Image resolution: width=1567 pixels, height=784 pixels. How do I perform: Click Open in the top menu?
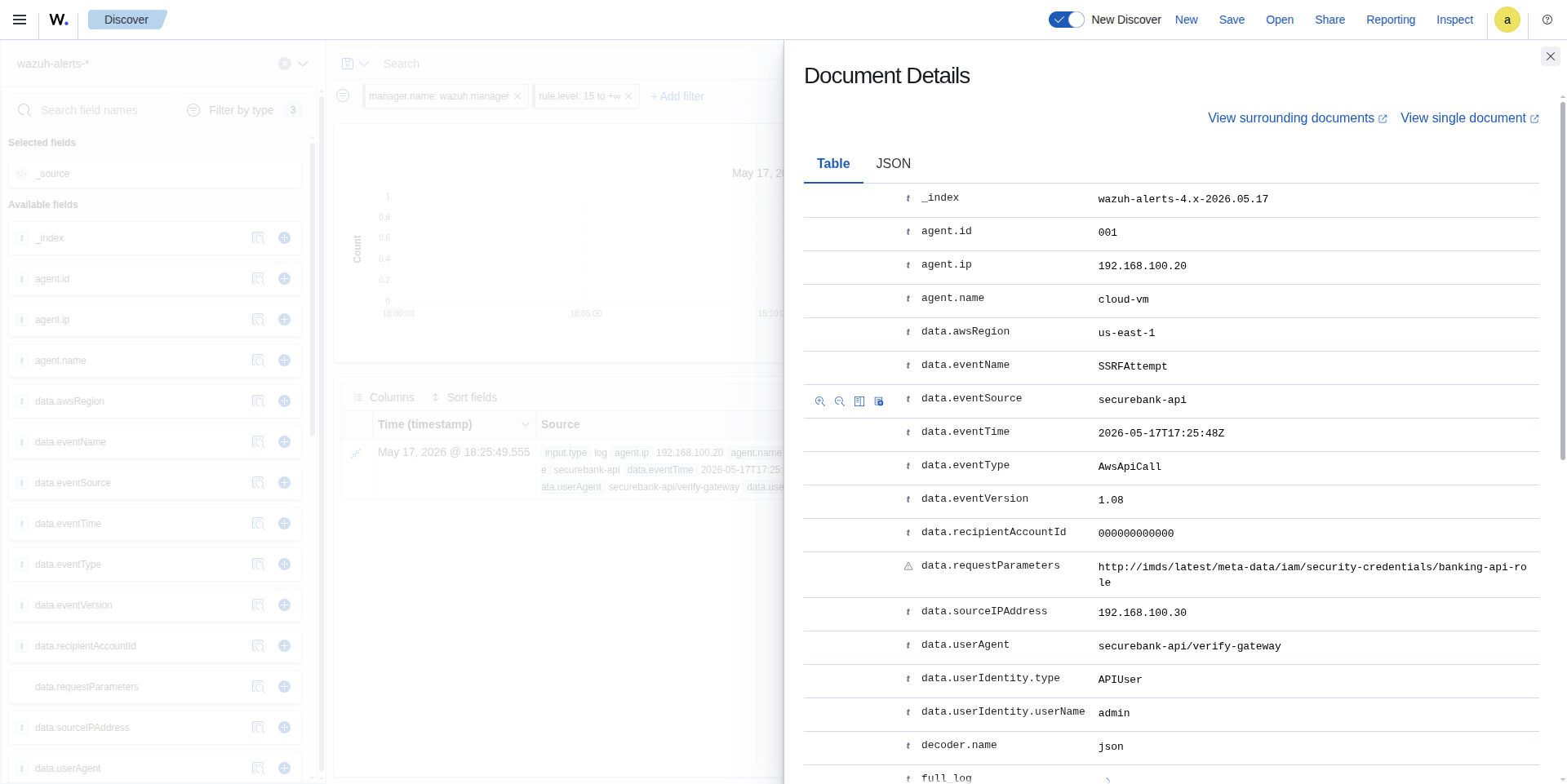(x=1280, y=20)
